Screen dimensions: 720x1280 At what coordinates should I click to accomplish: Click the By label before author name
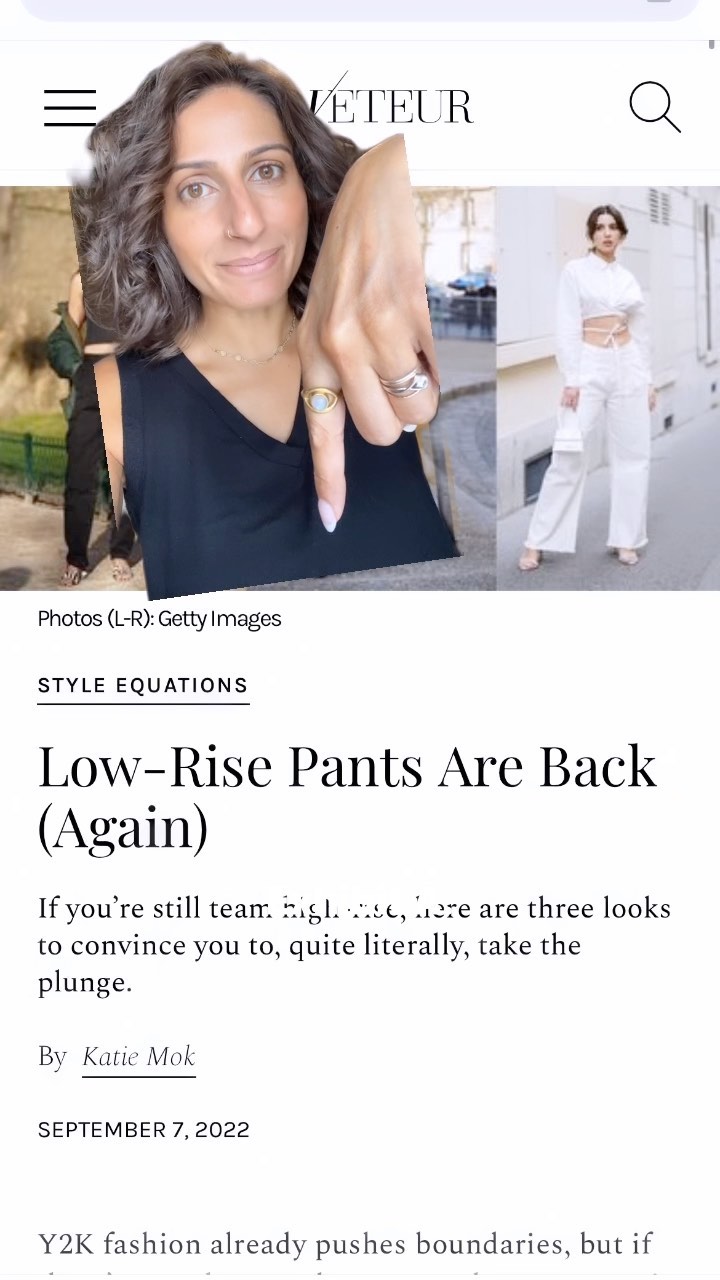tap(52, 1057)
